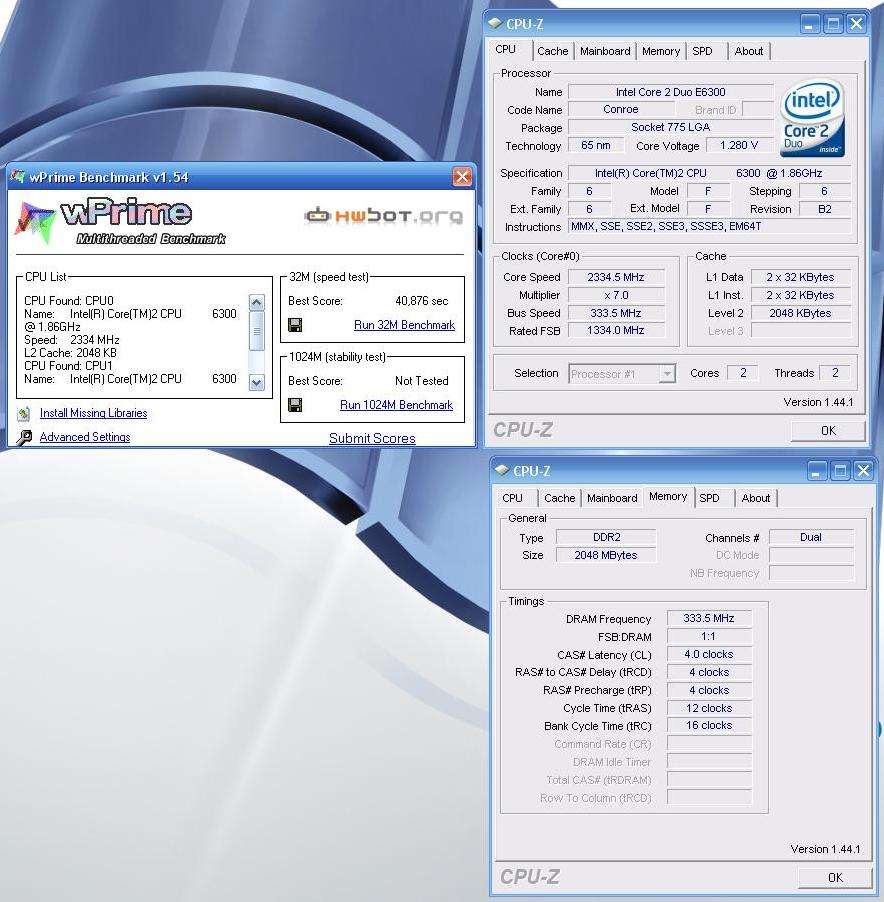Click the Technology value 65 nm
The width and height of the screenshot is (884, 902).
[x=596, y=145]
